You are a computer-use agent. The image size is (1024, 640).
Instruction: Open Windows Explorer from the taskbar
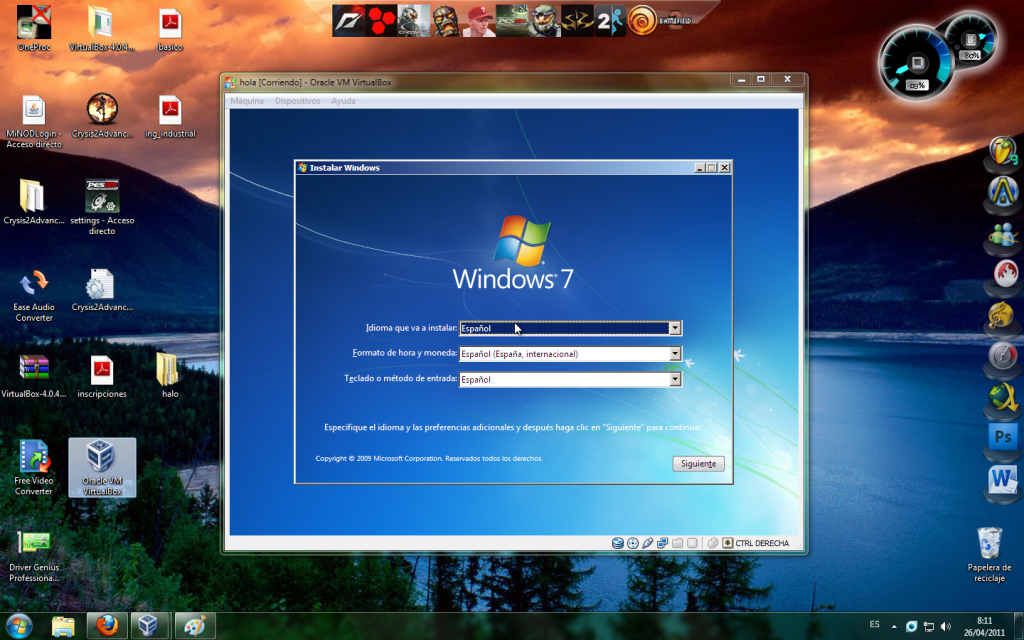pyautogui.click(x=63, y=626)
